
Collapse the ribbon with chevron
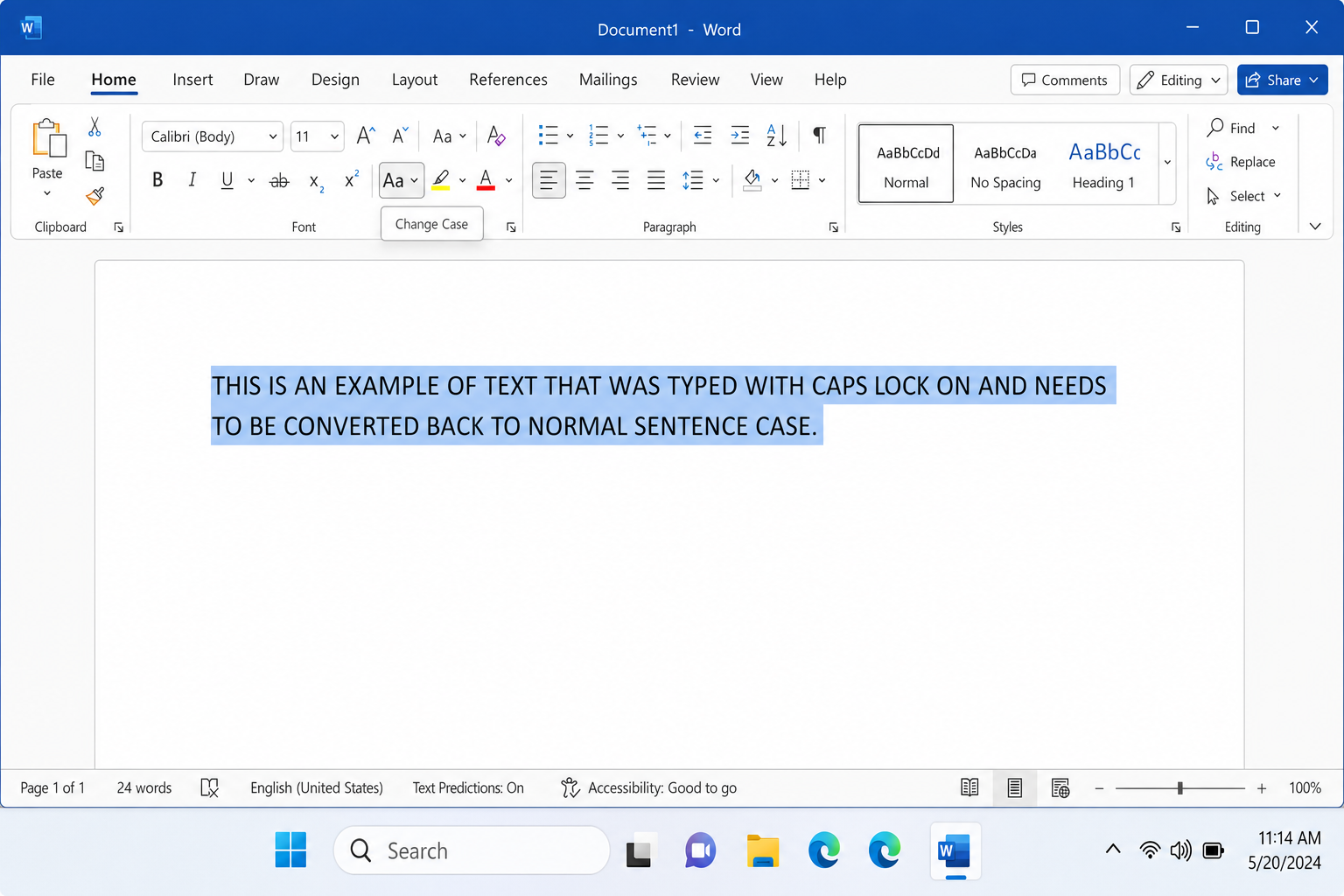tap(1315, 227)
